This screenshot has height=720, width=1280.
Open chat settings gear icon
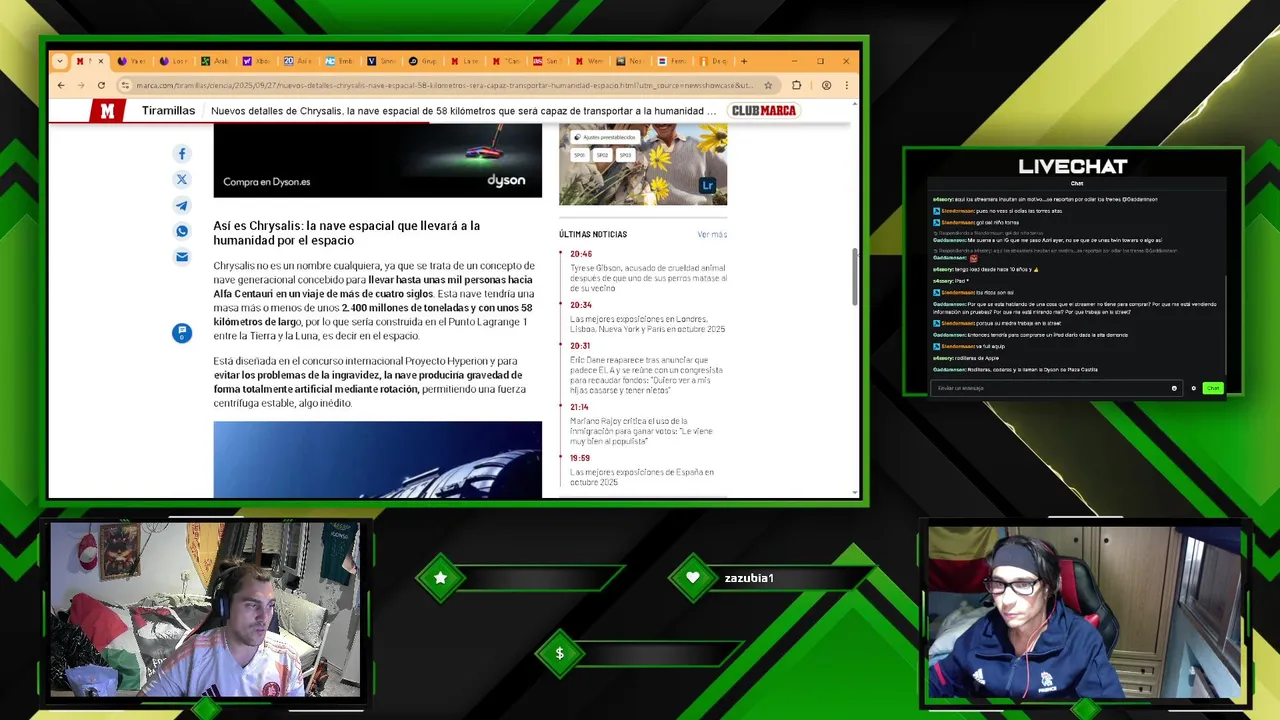[x=1193, y=388]
